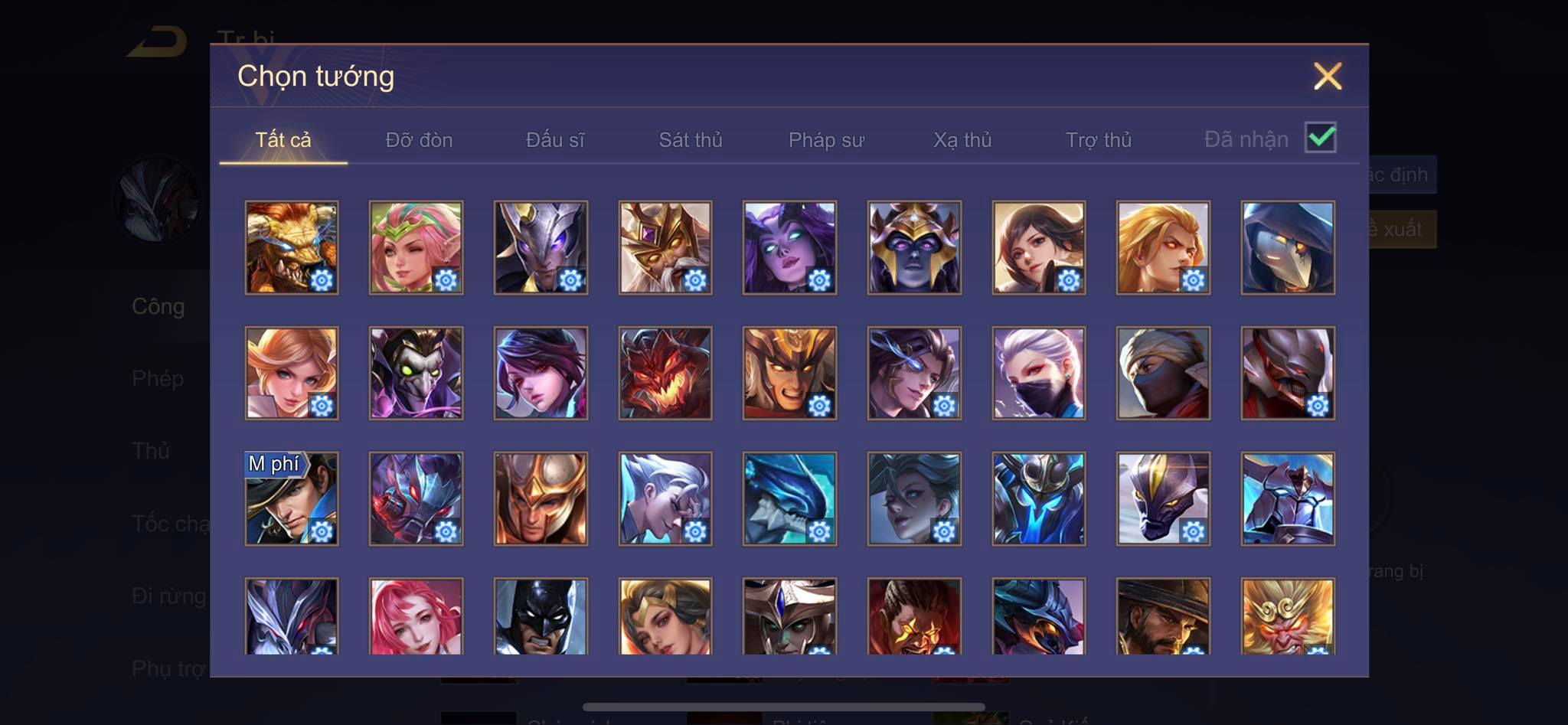
Task: Choose the pink-haired flower crown hero
Action: point(416,247)
